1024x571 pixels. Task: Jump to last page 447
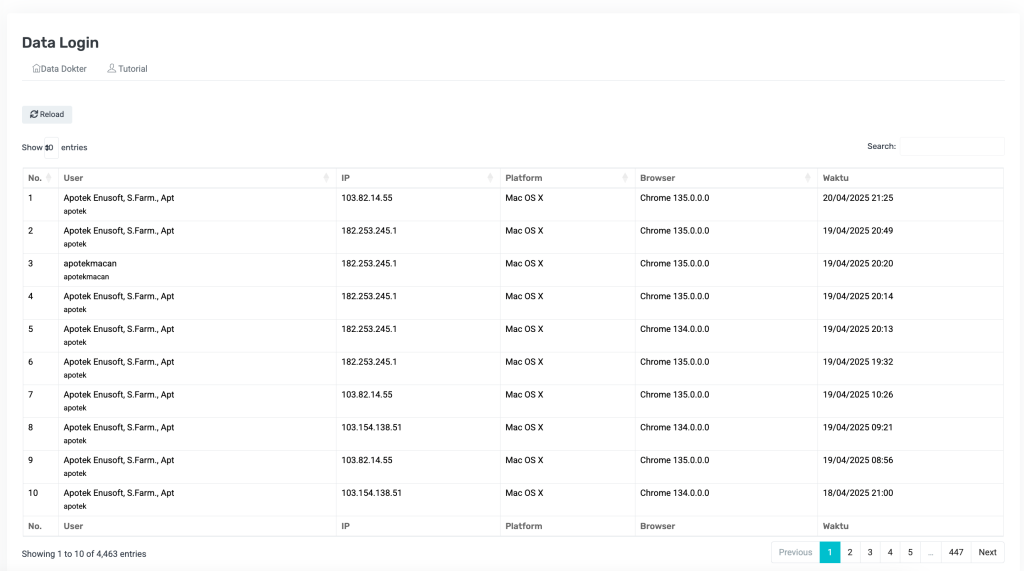(x=956, y=552)
